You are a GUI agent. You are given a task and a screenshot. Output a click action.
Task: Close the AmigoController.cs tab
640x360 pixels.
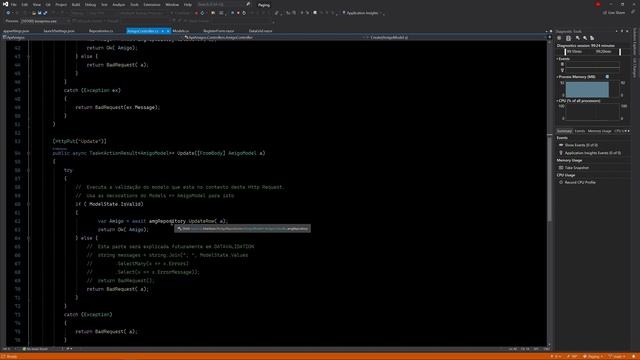point(168,31)
